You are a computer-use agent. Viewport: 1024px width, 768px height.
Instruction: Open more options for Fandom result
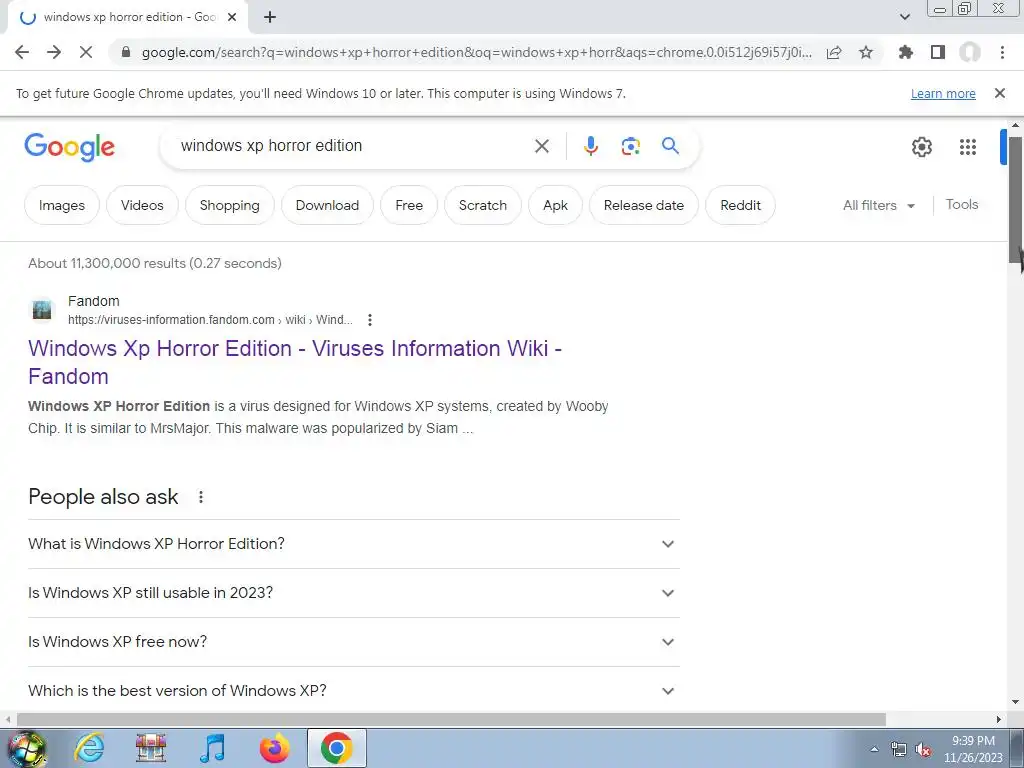click(x=370, y=320)
